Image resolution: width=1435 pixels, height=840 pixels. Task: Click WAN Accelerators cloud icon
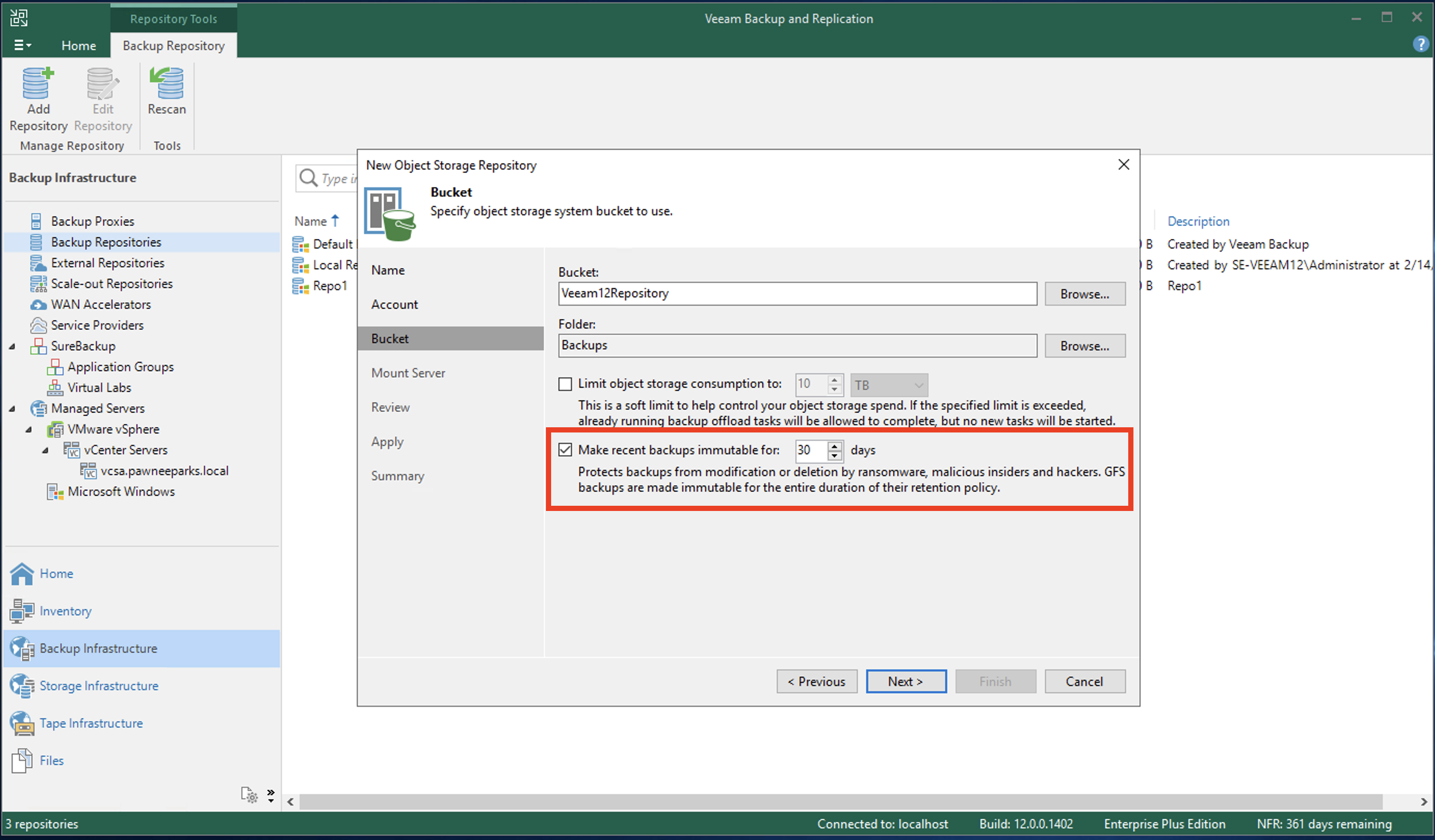[37, 305]
